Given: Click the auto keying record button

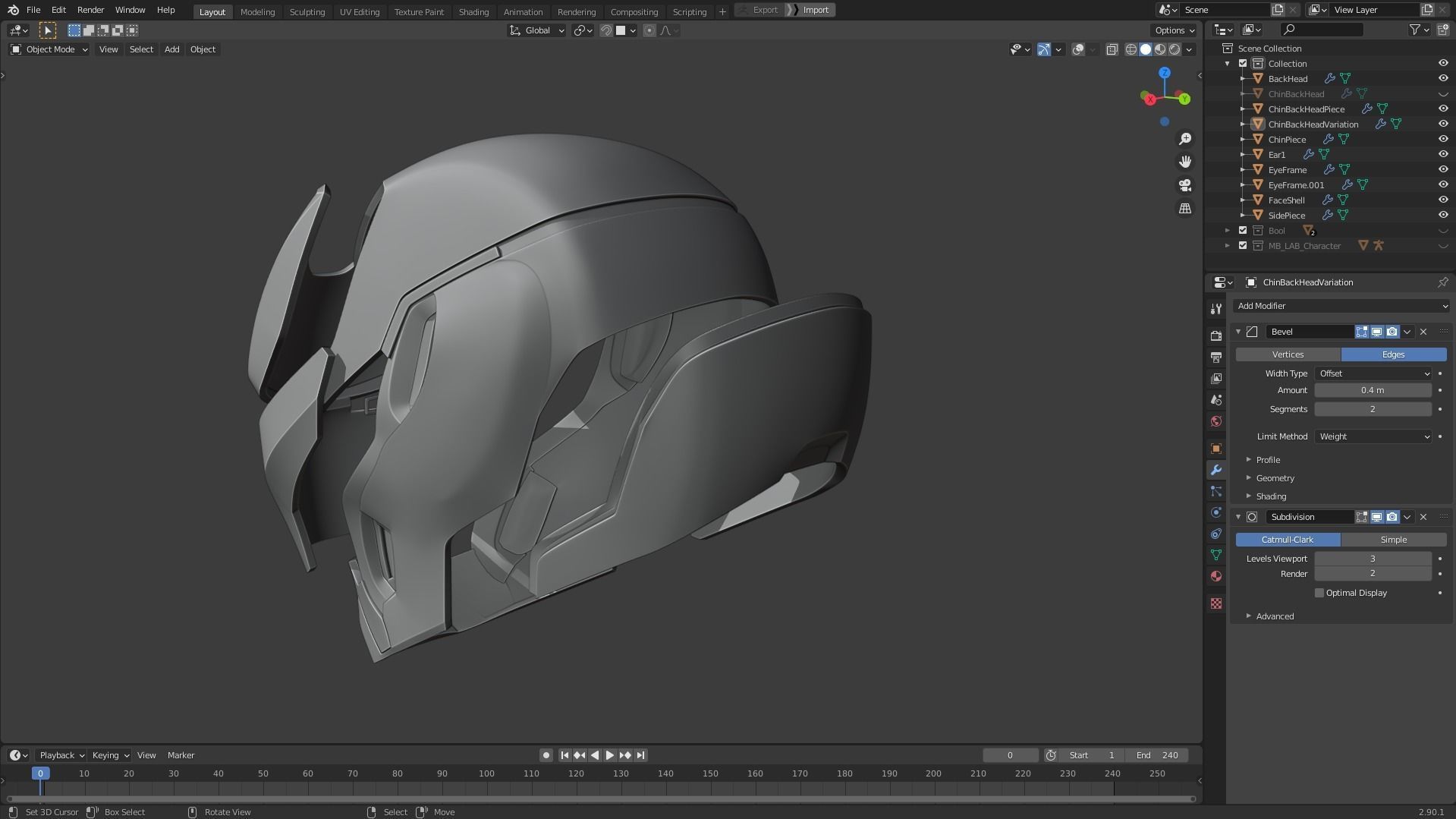Looking at the screenshot, I should tap(546, 755).
